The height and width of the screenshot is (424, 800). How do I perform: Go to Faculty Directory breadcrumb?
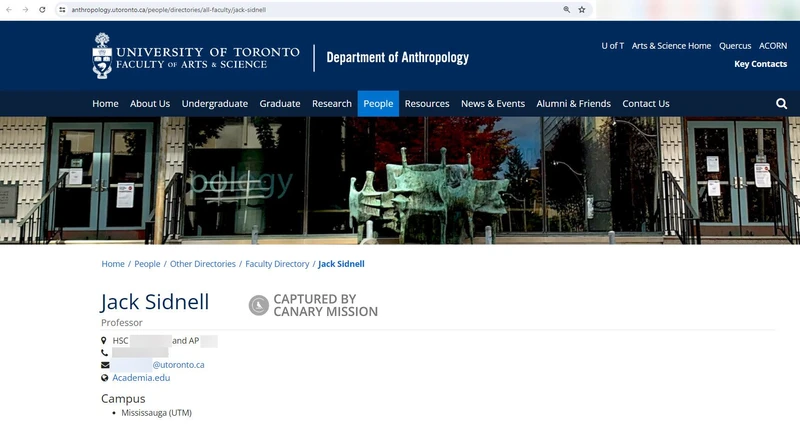(x=277, y=264)
